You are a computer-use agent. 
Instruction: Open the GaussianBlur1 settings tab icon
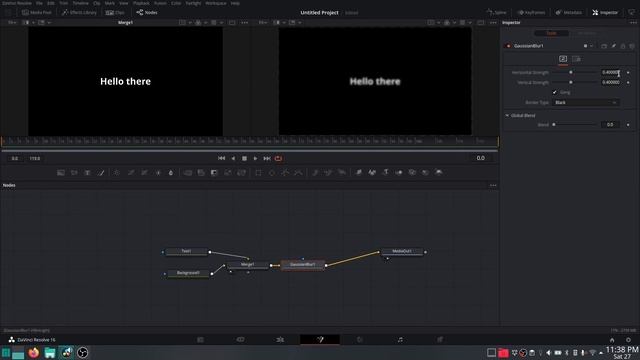(576, 59)
